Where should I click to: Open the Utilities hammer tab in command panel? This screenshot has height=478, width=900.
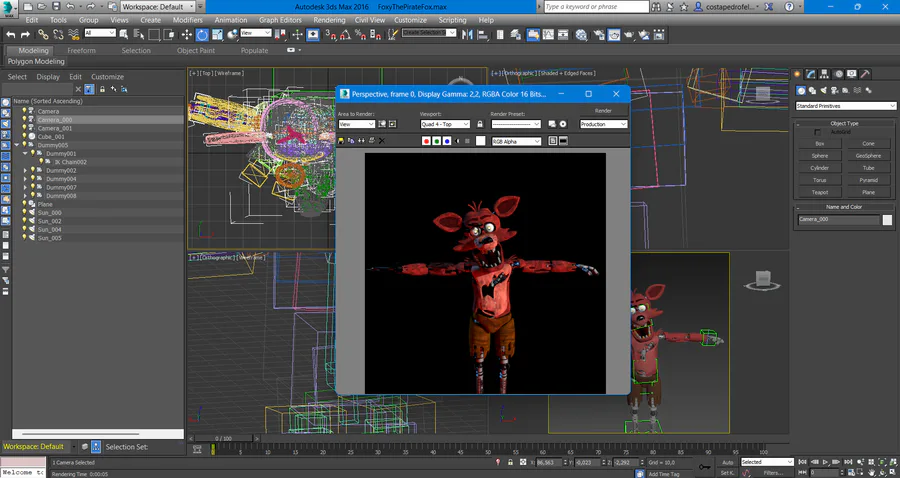click(x=865, y=73)
